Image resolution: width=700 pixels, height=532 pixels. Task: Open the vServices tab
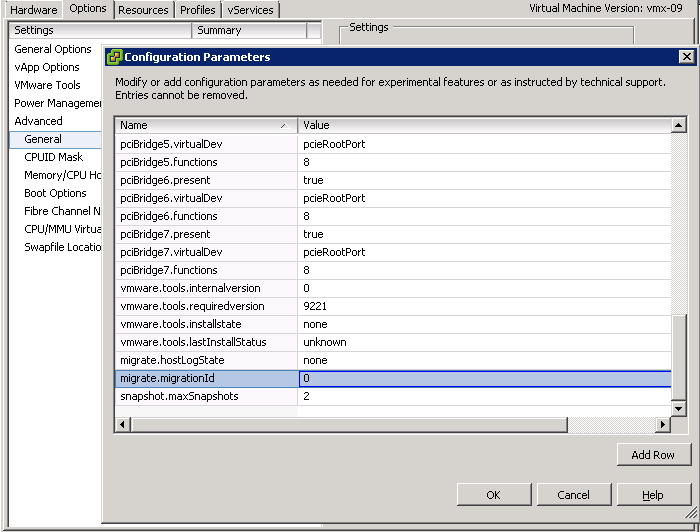click(250, 10)
